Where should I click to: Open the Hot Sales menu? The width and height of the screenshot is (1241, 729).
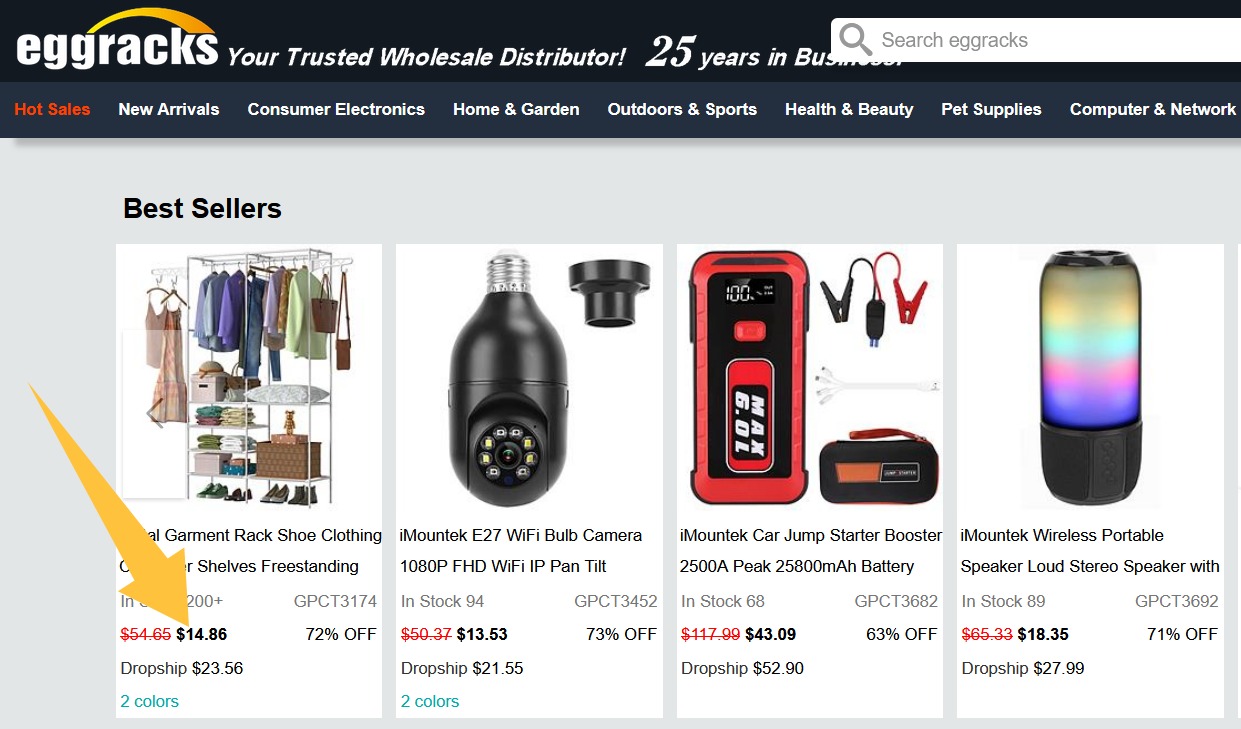(x=52, y=109)
